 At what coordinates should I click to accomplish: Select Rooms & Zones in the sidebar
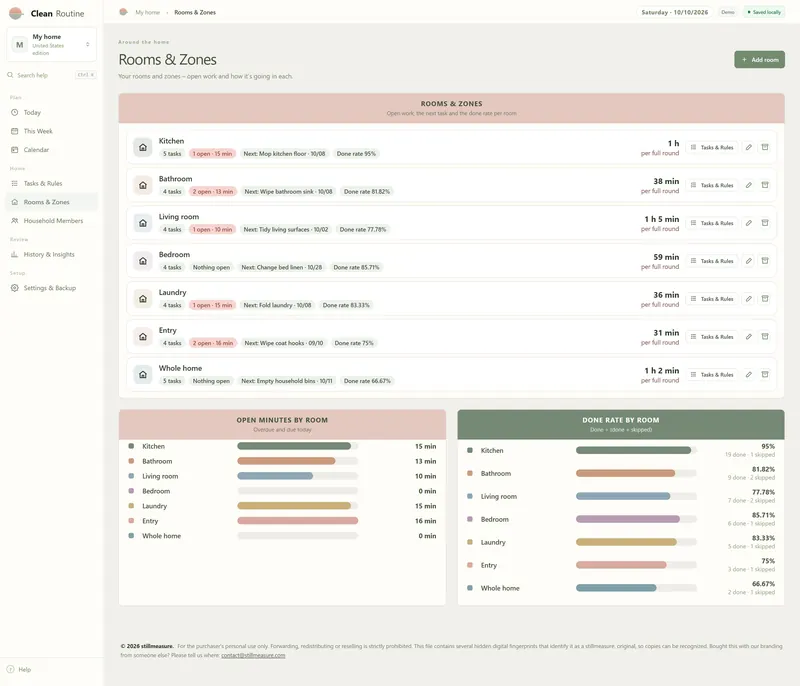coord(52,202)
